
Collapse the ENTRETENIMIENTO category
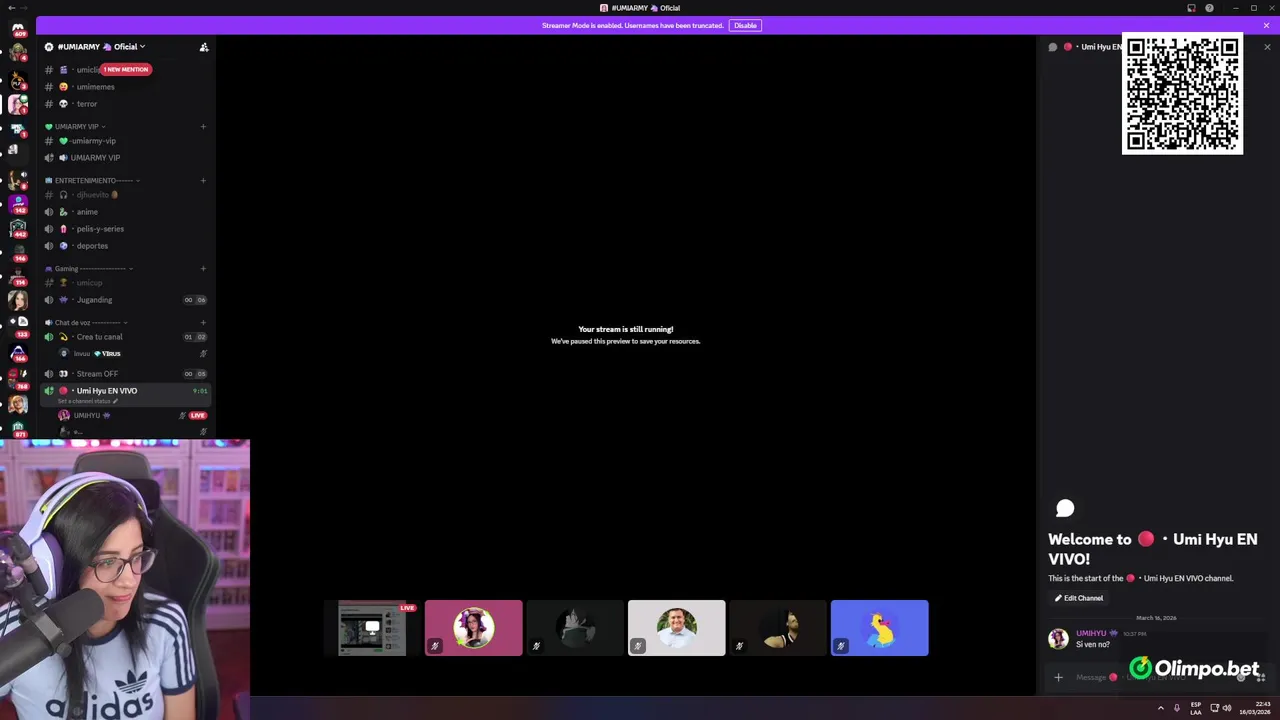93,181
